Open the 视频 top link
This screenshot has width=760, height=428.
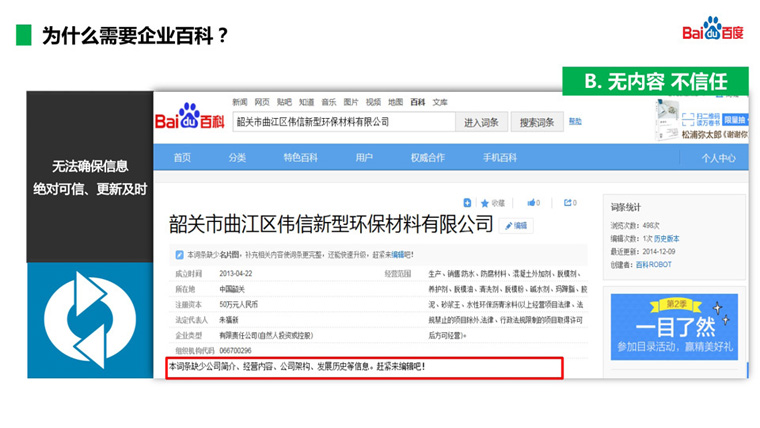coord(373,102)
